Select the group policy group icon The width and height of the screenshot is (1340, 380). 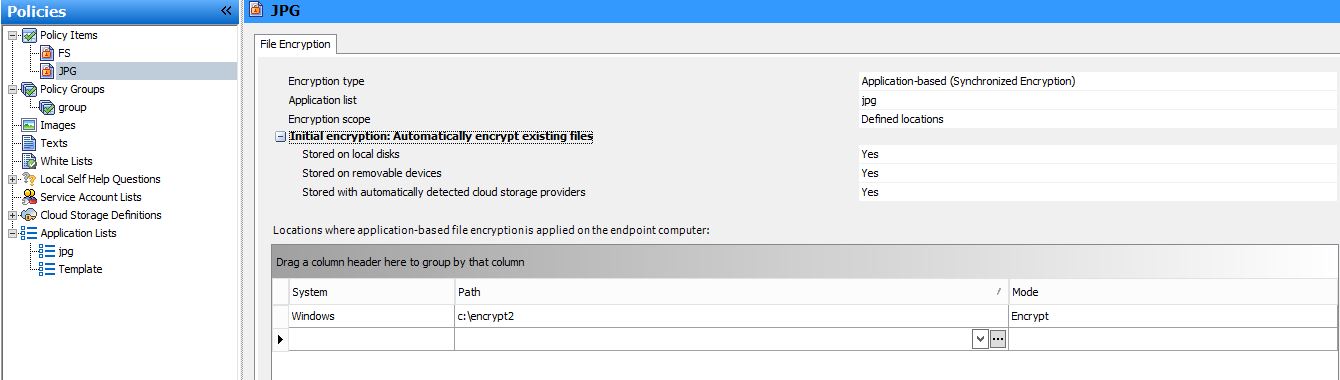click(x=47, y=107)
